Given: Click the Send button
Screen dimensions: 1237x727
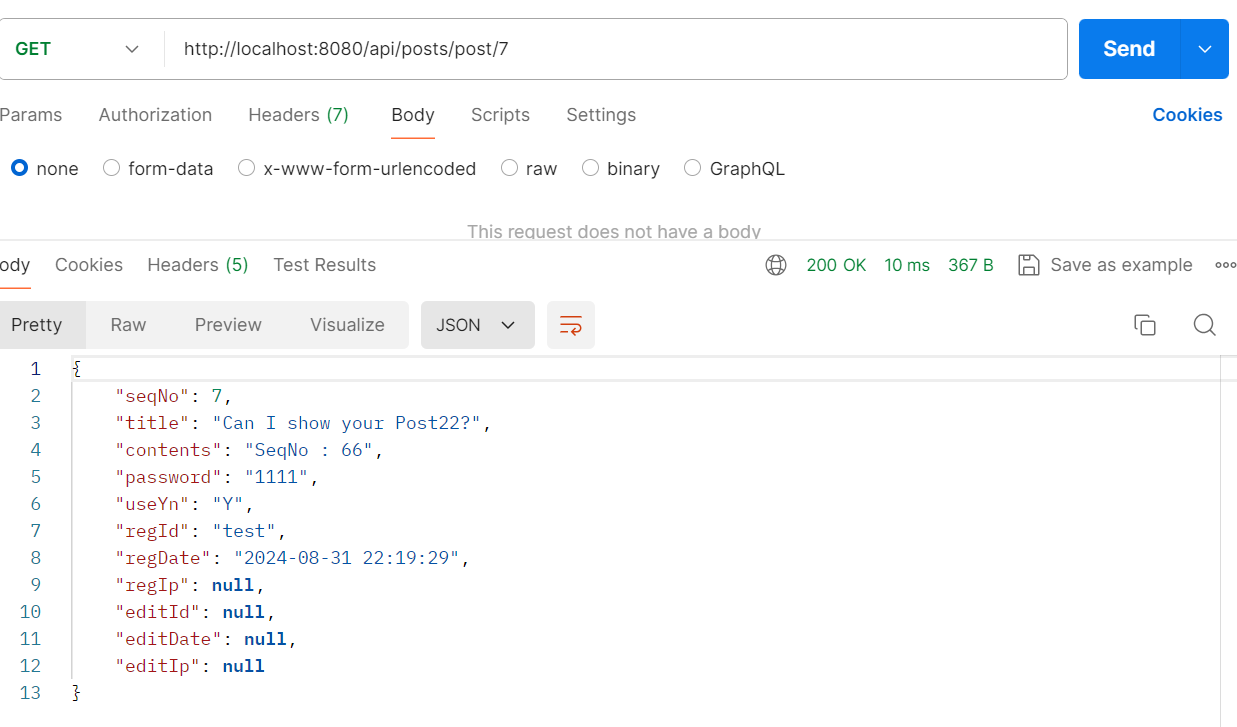Looking at the screenshot, I should click(1129, 49).
